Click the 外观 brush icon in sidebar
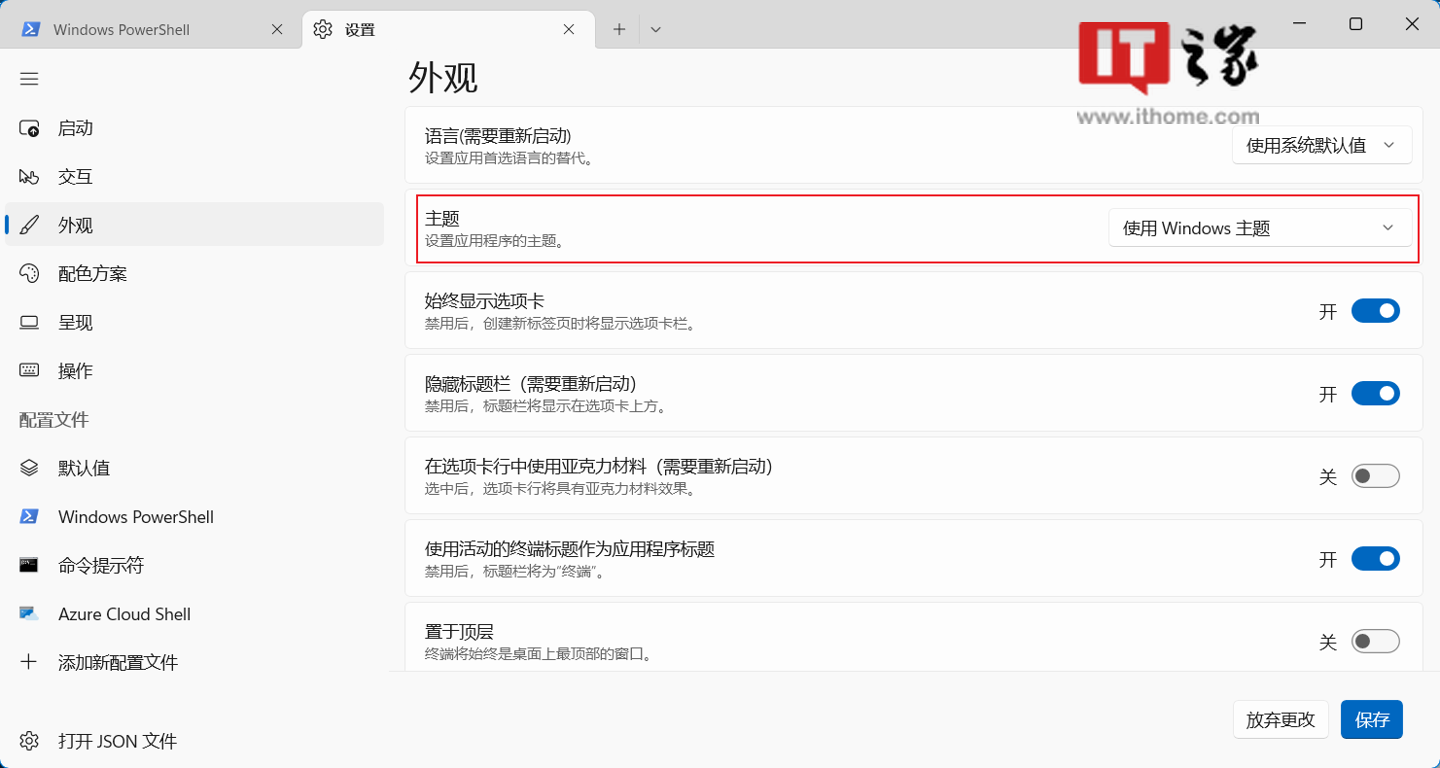The image size is (1440, 768). (29, 225)
